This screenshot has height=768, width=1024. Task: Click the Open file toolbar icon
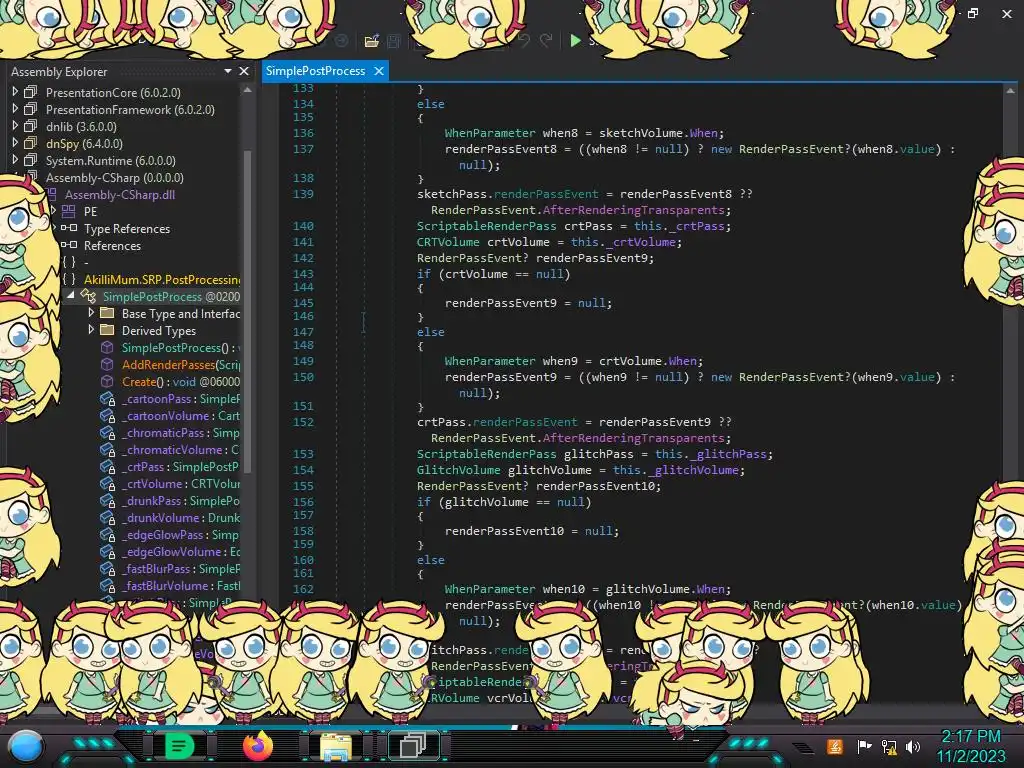pos(372,41)
